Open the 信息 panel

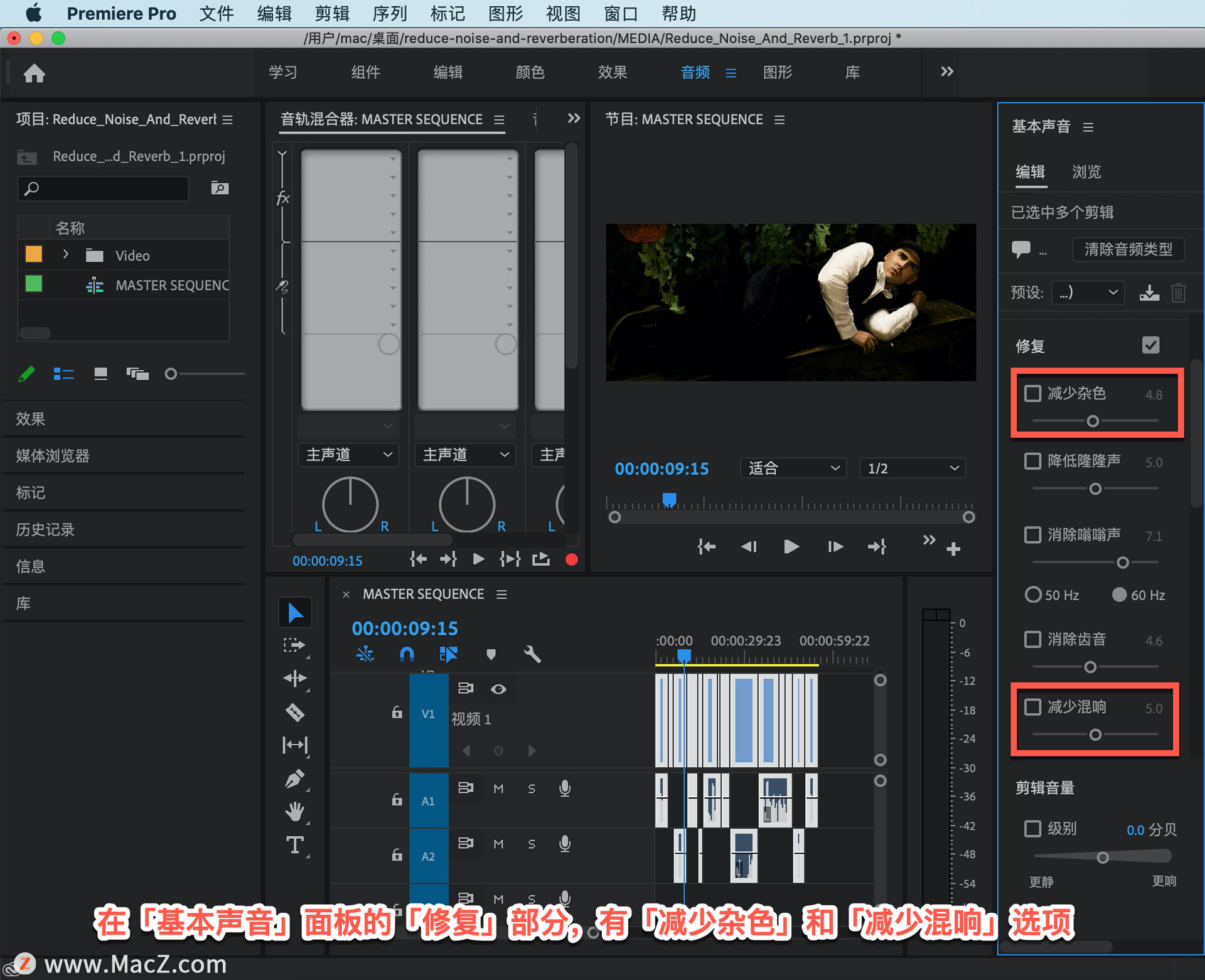coord(30,567)
